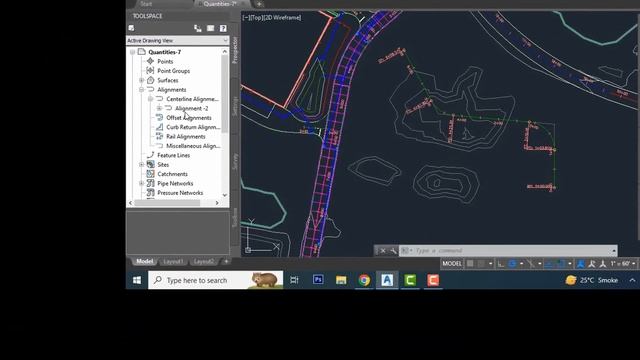This screenshot has height=360, width=640.
Task: Select the Points node icon
Action: click(150, 61)
